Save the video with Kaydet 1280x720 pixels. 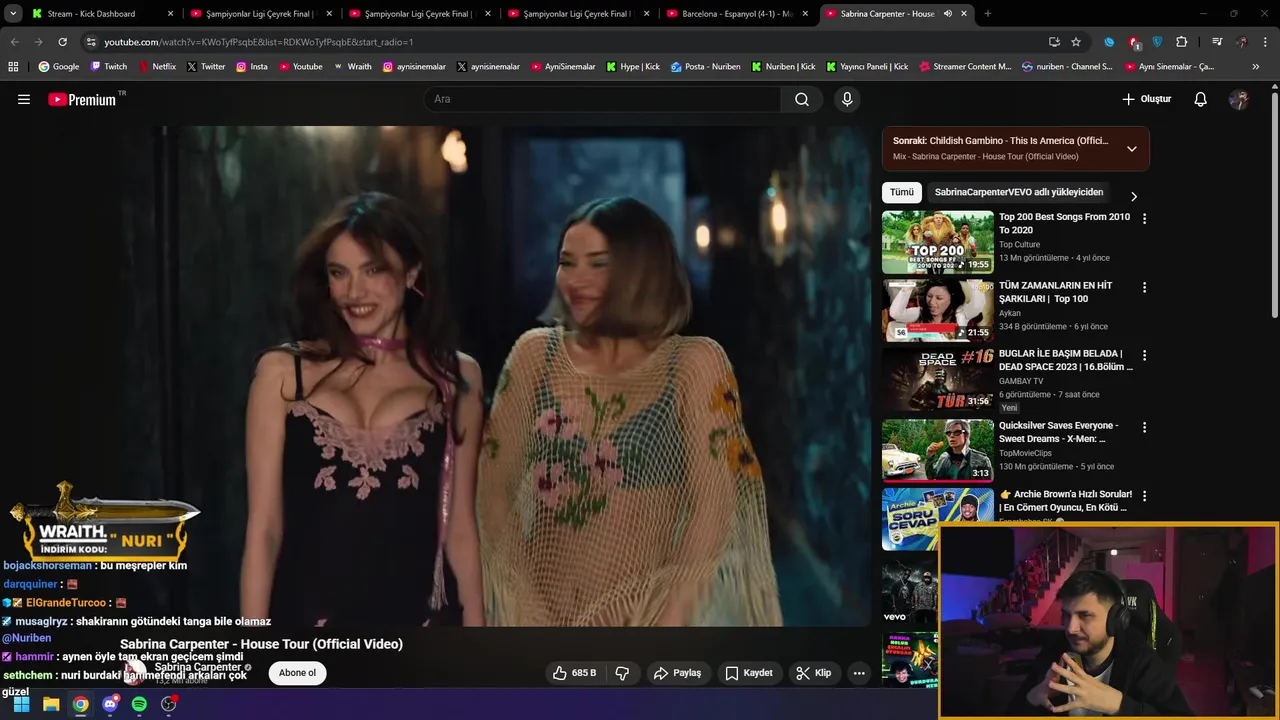coord(749,673)
